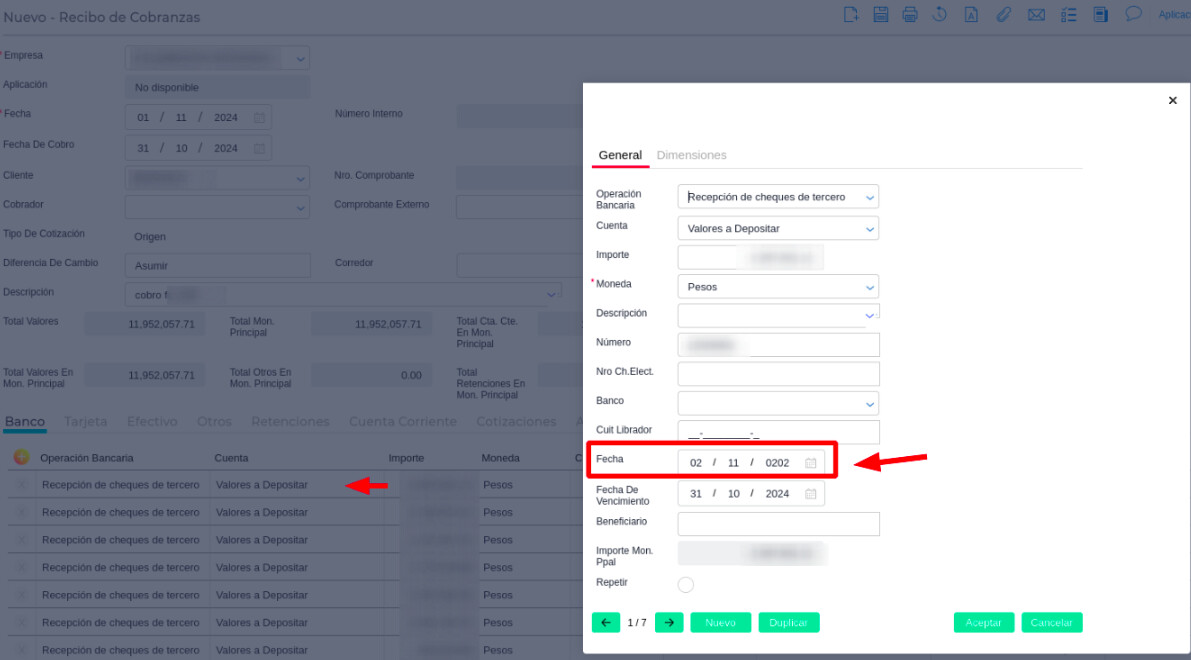
Task: Go to previous record with left arrow
Action: pos(605,622)
